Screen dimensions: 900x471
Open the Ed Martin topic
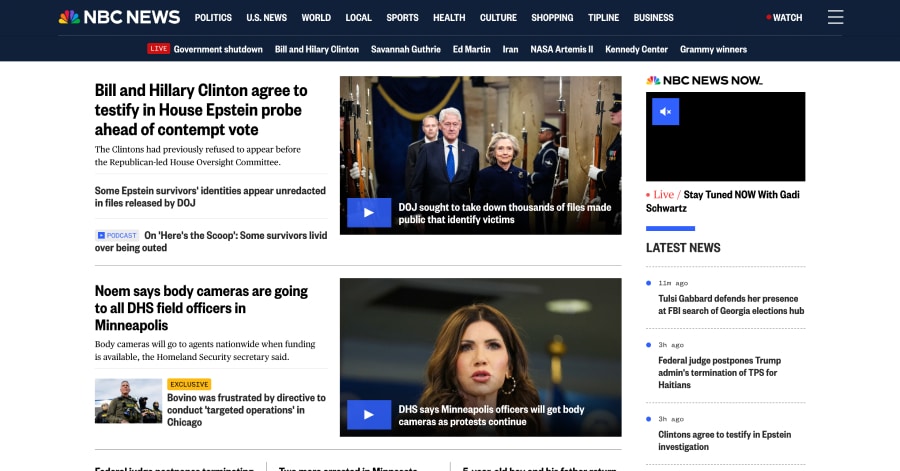click(471, 49)
